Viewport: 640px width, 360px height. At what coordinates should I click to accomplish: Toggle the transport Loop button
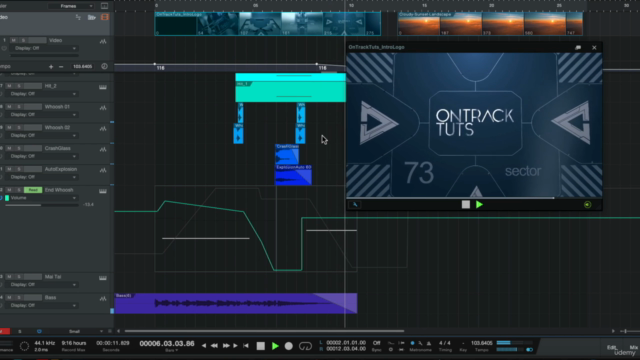click(x=305, y=346)
